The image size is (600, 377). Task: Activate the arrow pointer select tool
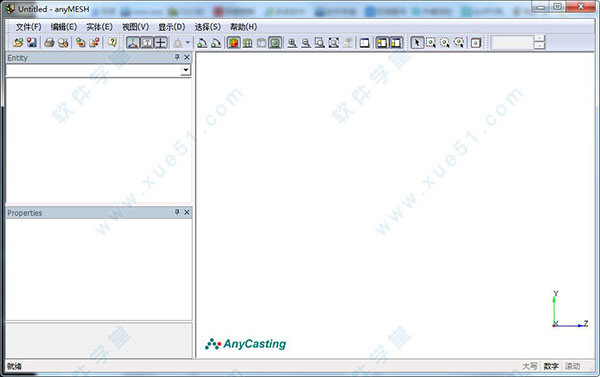417,42
